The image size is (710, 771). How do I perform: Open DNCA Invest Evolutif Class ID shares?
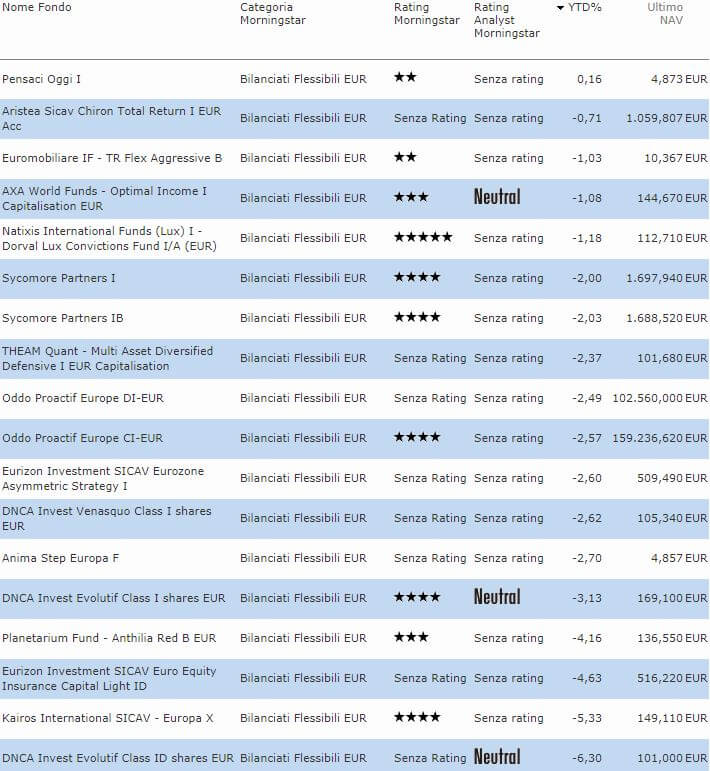[118, 758]
